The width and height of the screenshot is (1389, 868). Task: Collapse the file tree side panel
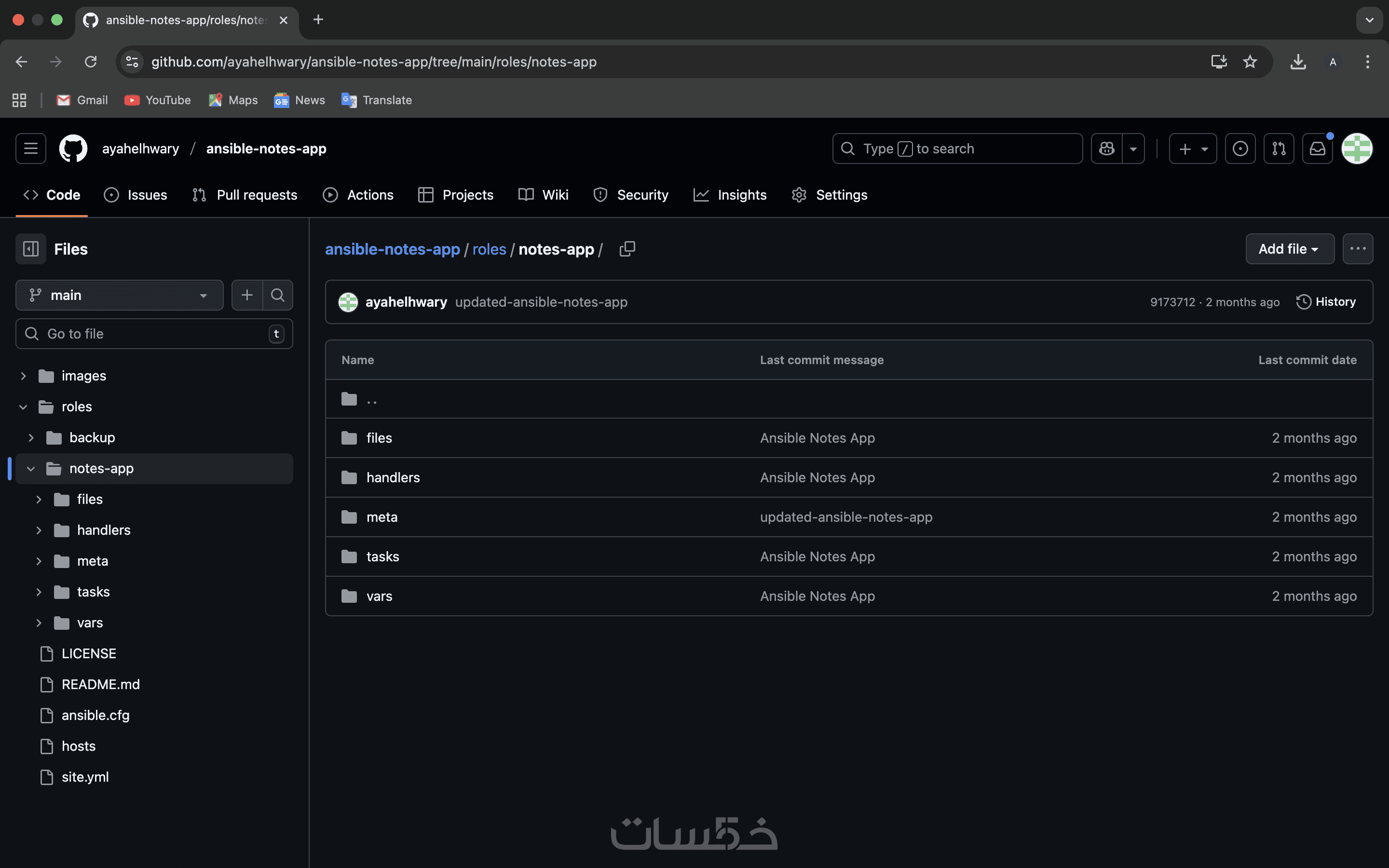(30, 248)
